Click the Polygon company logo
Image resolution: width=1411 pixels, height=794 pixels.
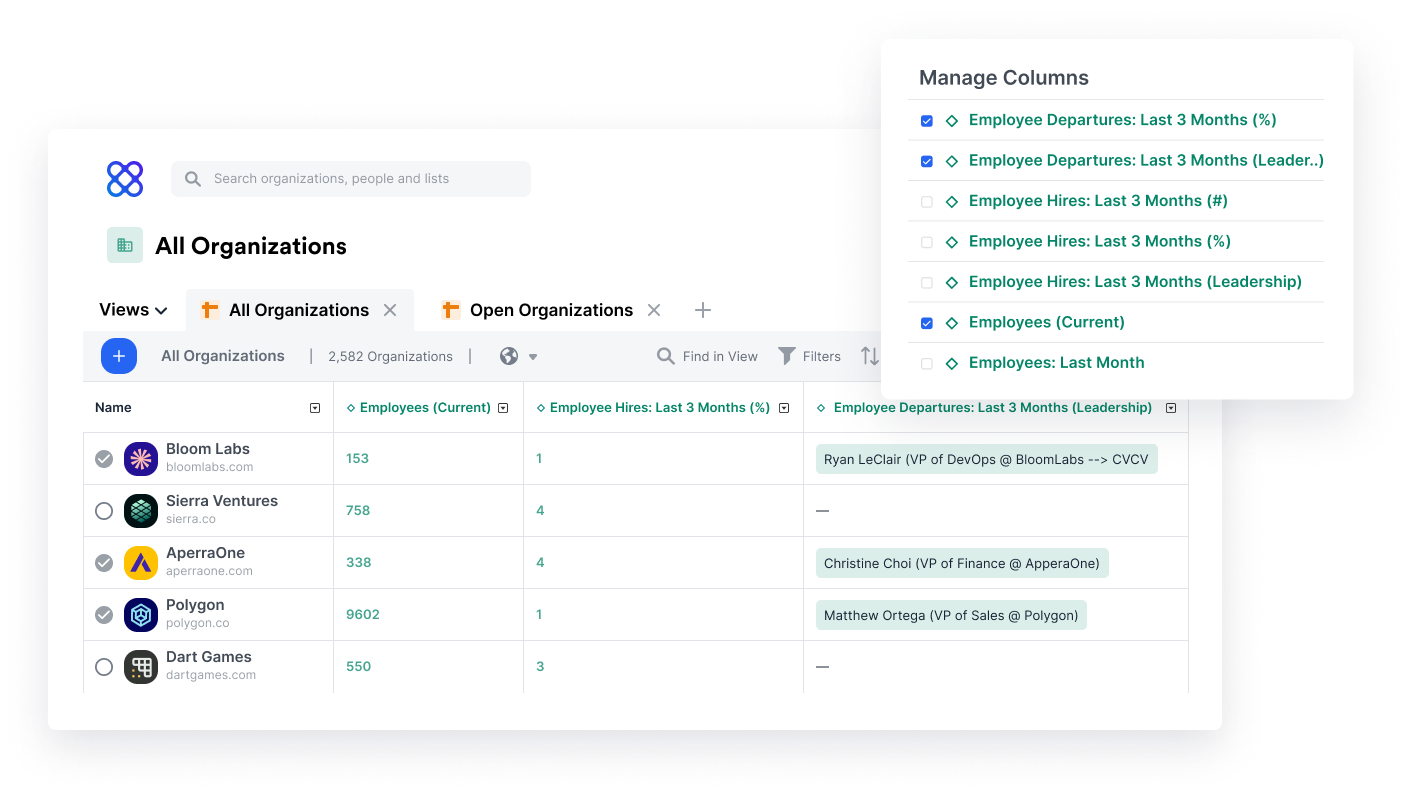point(140,614)
